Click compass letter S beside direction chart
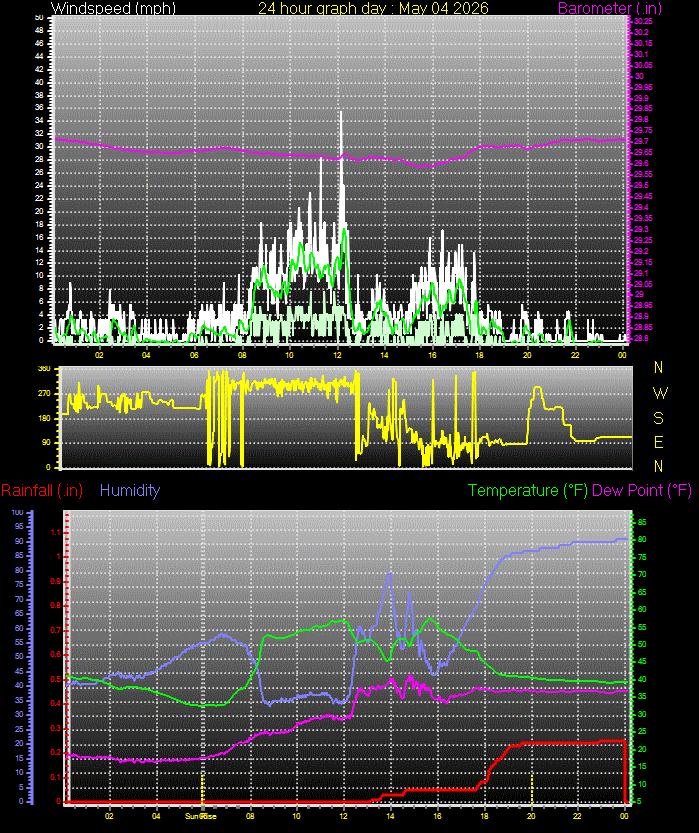 coord(658,418)
